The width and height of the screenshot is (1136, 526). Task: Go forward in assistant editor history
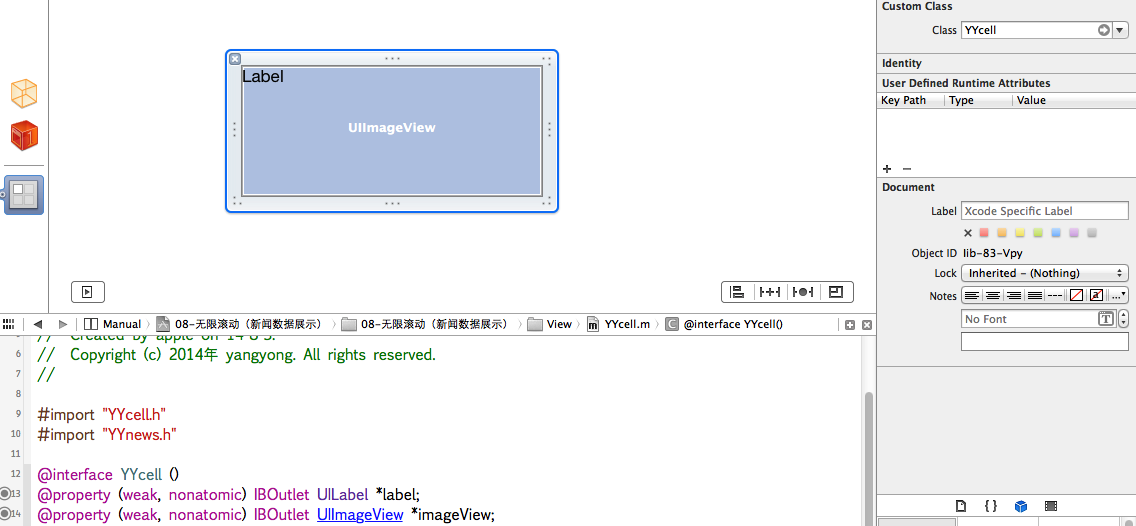point(63,324)
